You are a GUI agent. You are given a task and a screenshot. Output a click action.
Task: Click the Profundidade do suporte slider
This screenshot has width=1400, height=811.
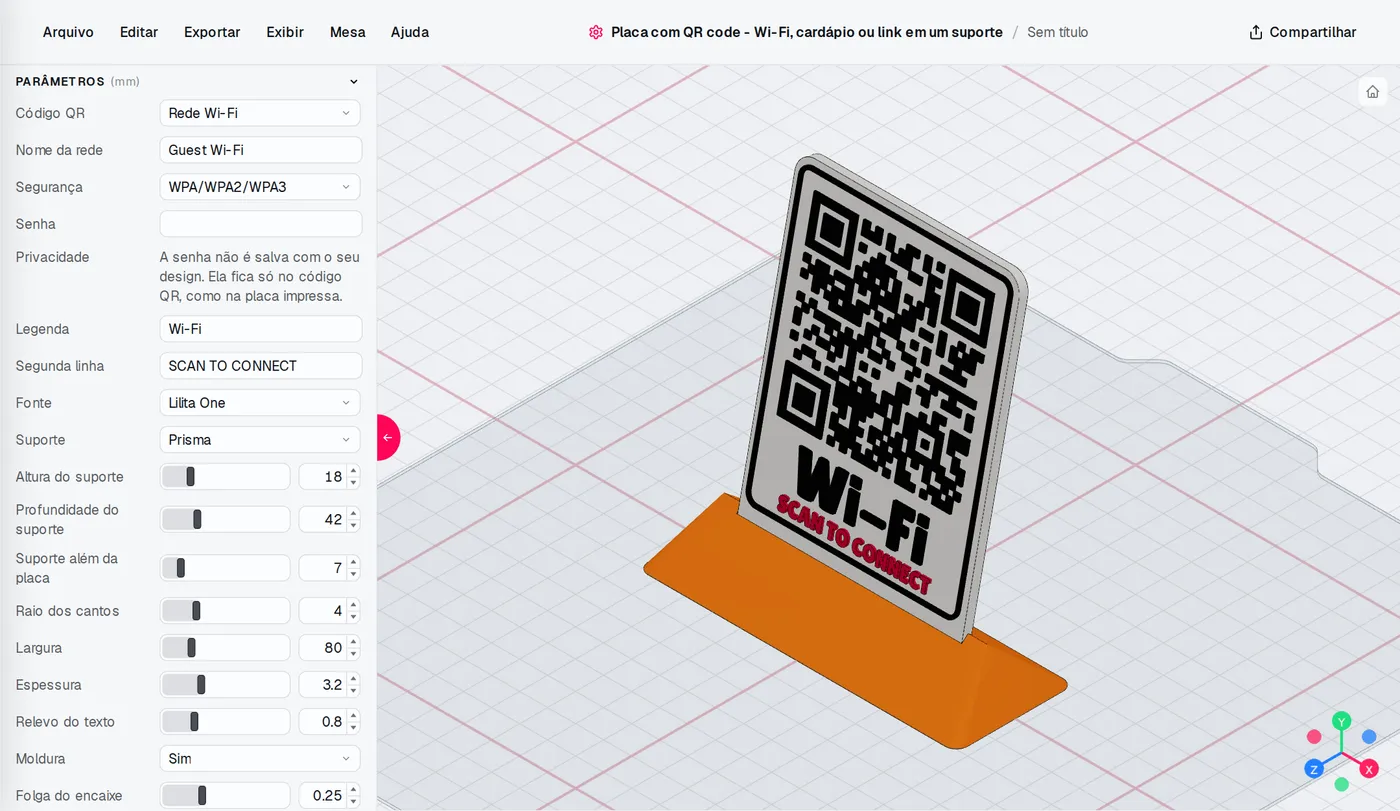(225, 519)
